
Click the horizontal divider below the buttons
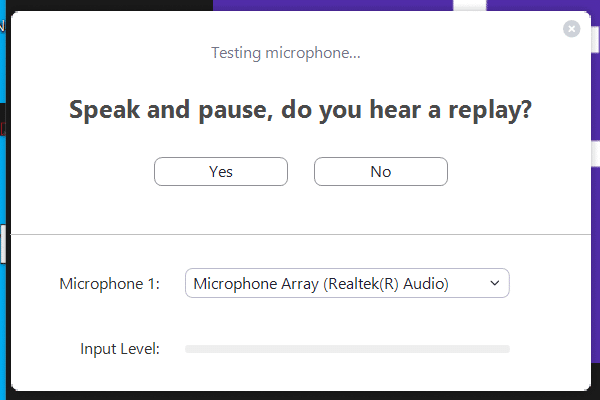[300, 235]
